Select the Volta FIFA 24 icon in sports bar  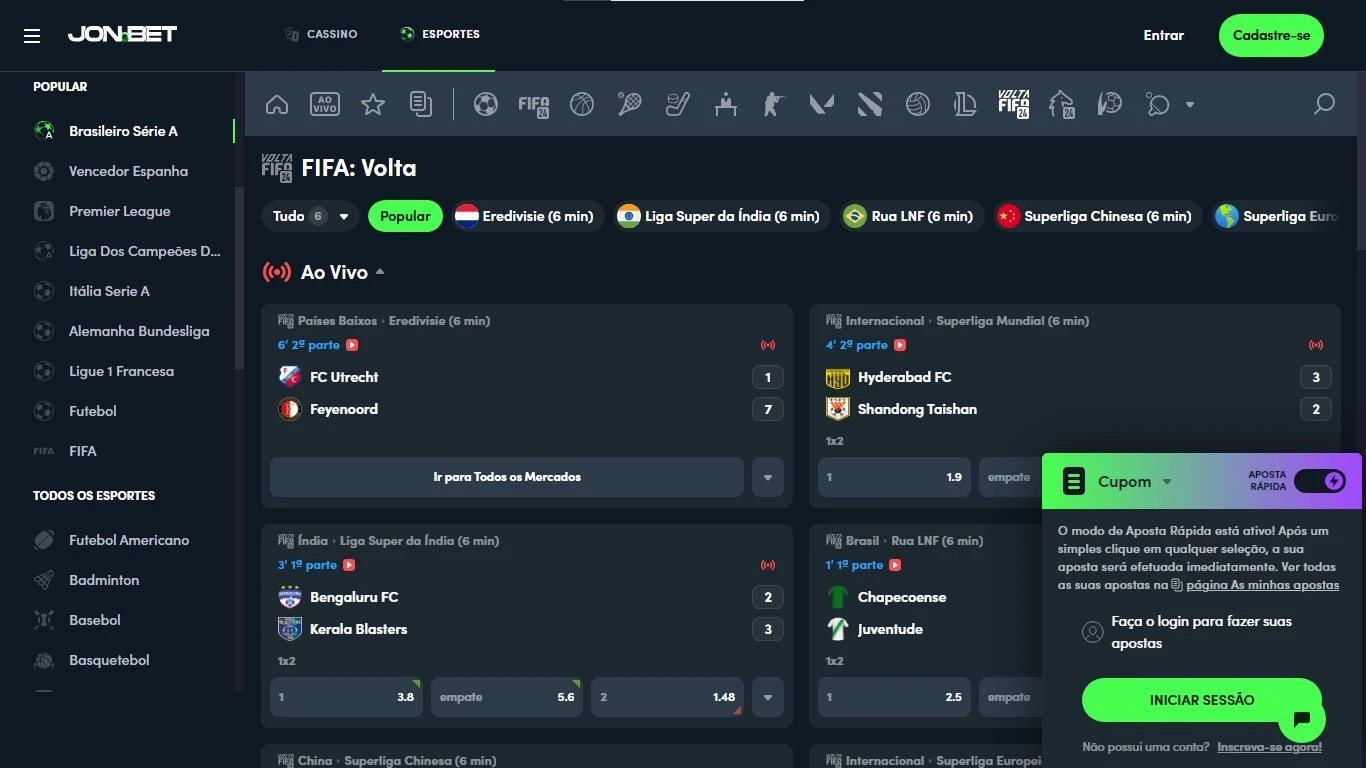pyautogui.click(x=1014, y=104)
